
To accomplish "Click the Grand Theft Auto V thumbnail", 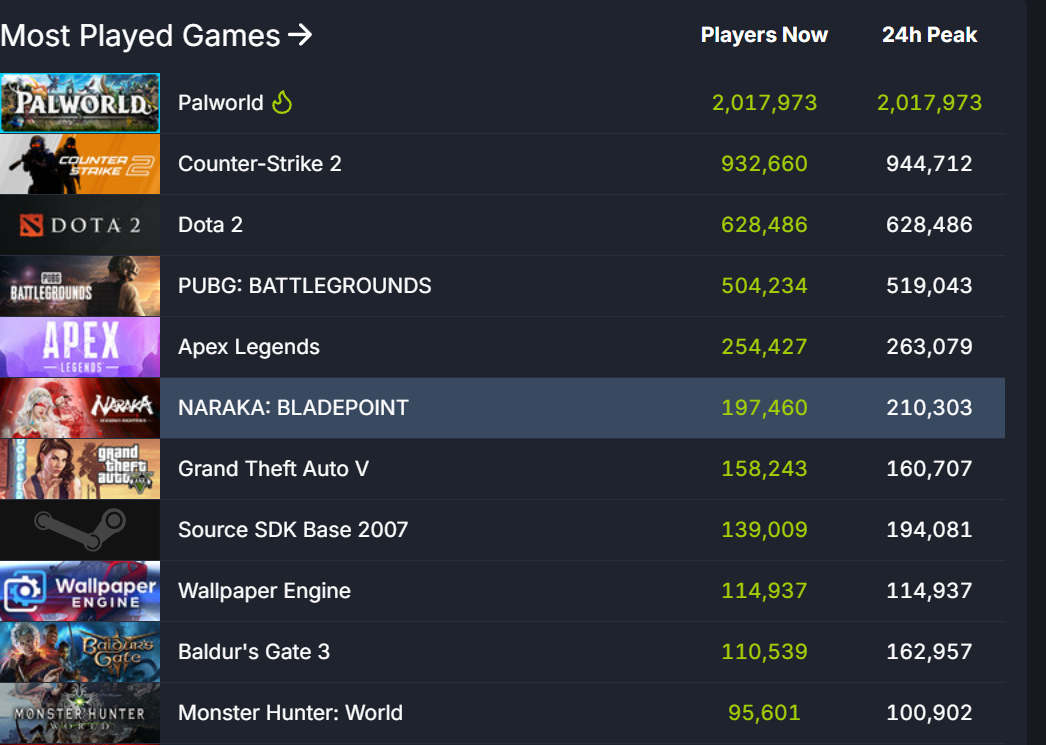I will (80, 469).
